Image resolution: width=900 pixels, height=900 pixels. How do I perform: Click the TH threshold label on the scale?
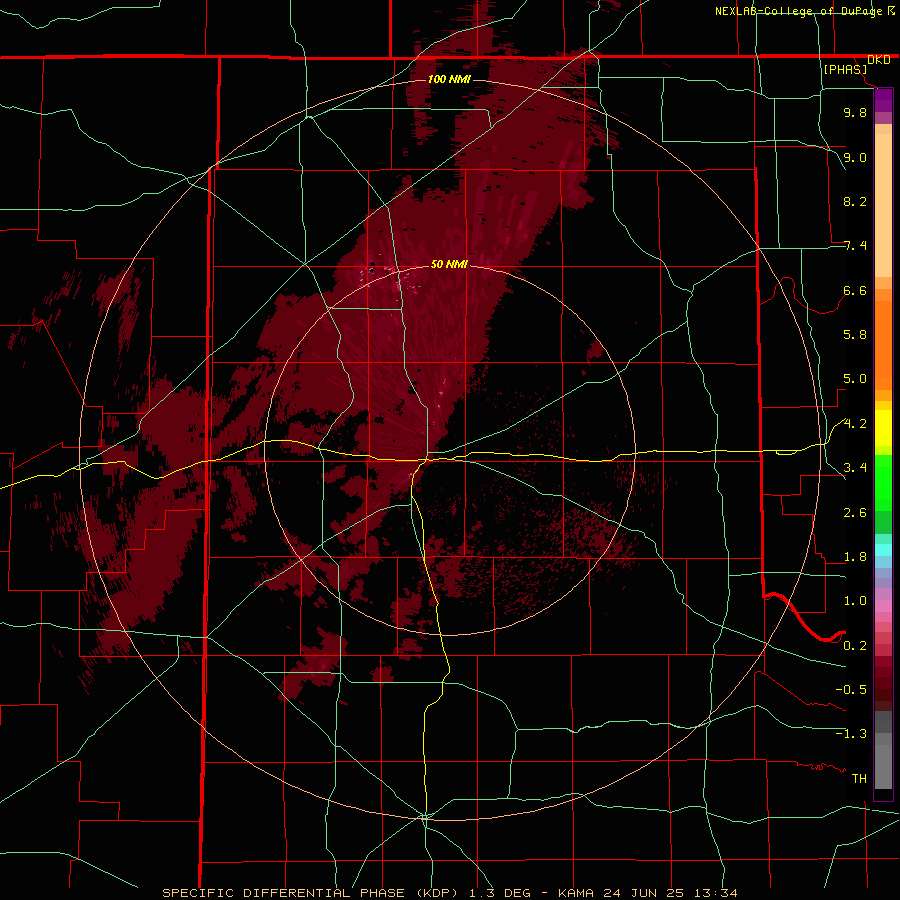coord(859,779)
